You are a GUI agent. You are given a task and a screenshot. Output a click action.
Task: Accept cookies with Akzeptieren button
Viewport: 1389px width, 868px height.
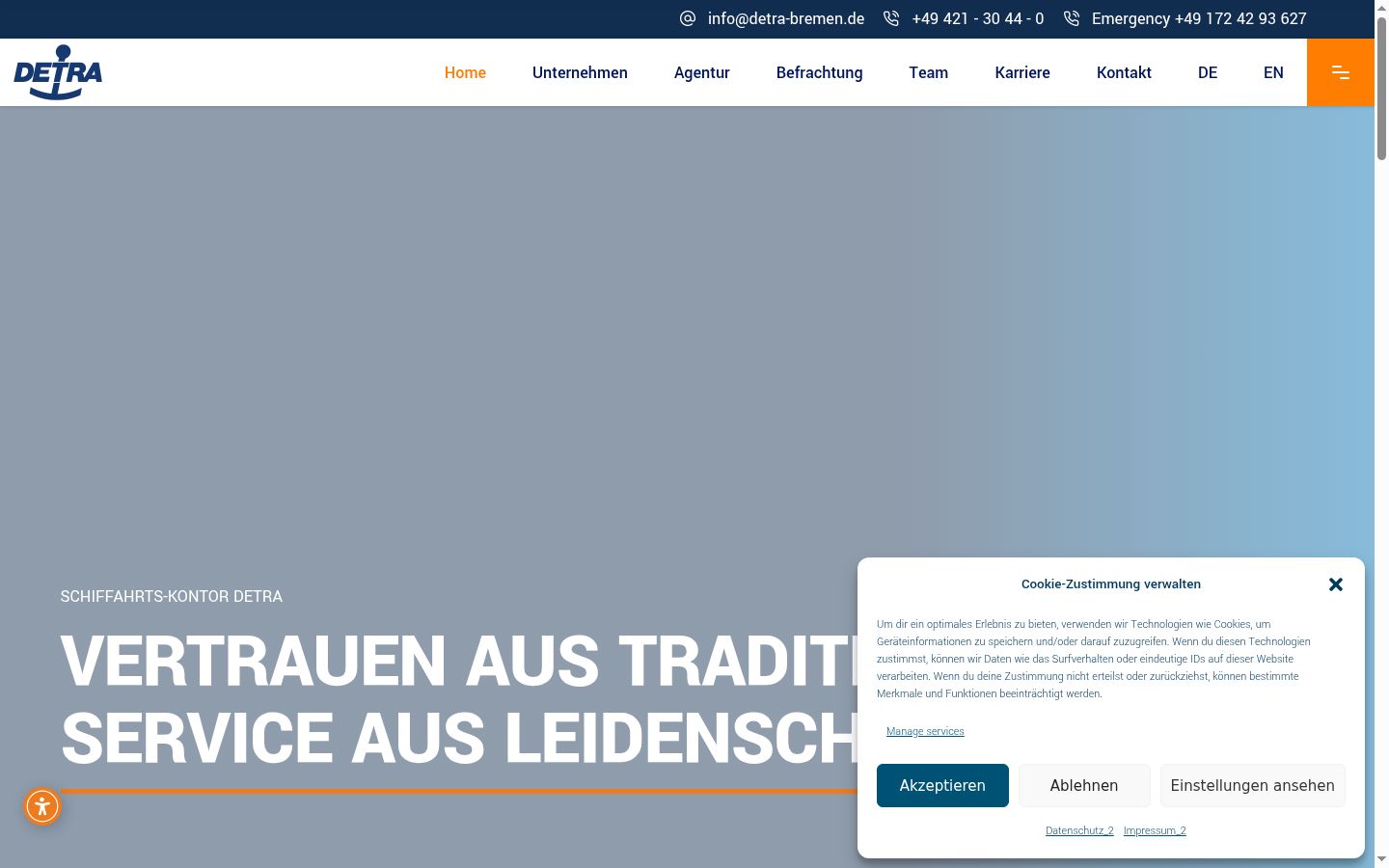pyautogui.click(x=942, y=785)
